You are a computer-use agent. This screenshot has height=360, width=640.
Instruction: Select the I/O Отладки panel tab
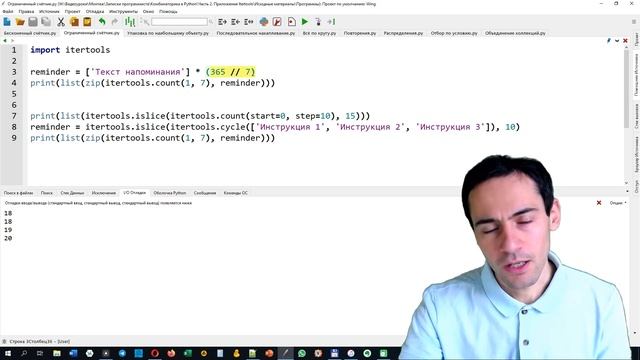click(x=134, y=193)
